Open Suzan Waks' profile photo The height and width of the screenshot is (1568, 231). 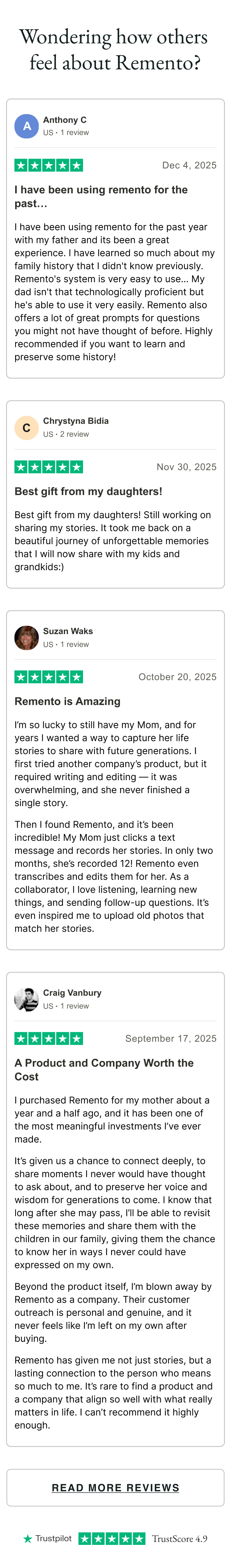(27, 638)
